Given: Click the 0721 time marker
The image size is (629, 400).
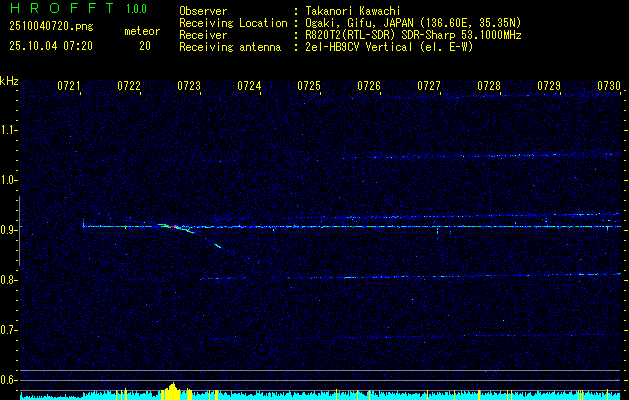Looking at the screenshot, I should tap(69, 86).
